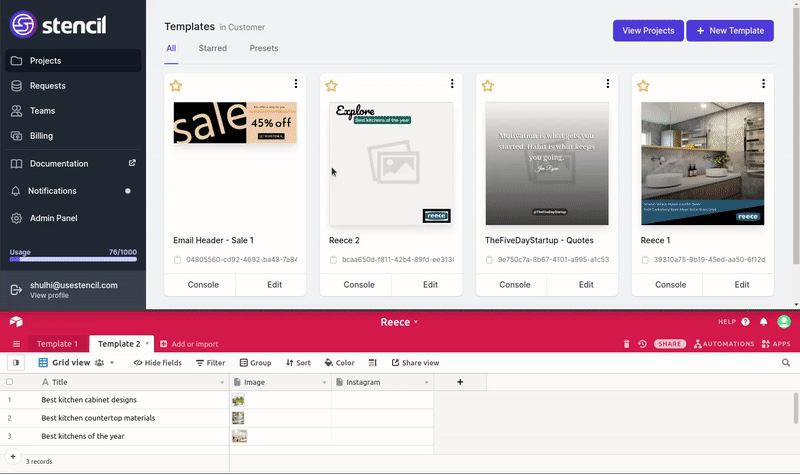Click the Stencil logo icon
Screen dimensions: 800x474
[x=23, y=24]
